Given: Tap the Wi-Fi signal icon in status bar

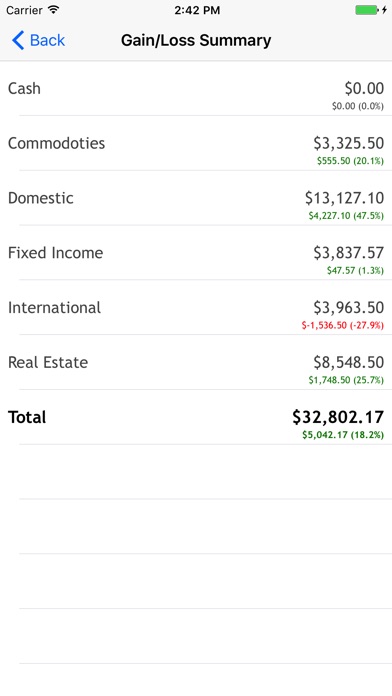Looking at the screenshot, I should (54, 10).
